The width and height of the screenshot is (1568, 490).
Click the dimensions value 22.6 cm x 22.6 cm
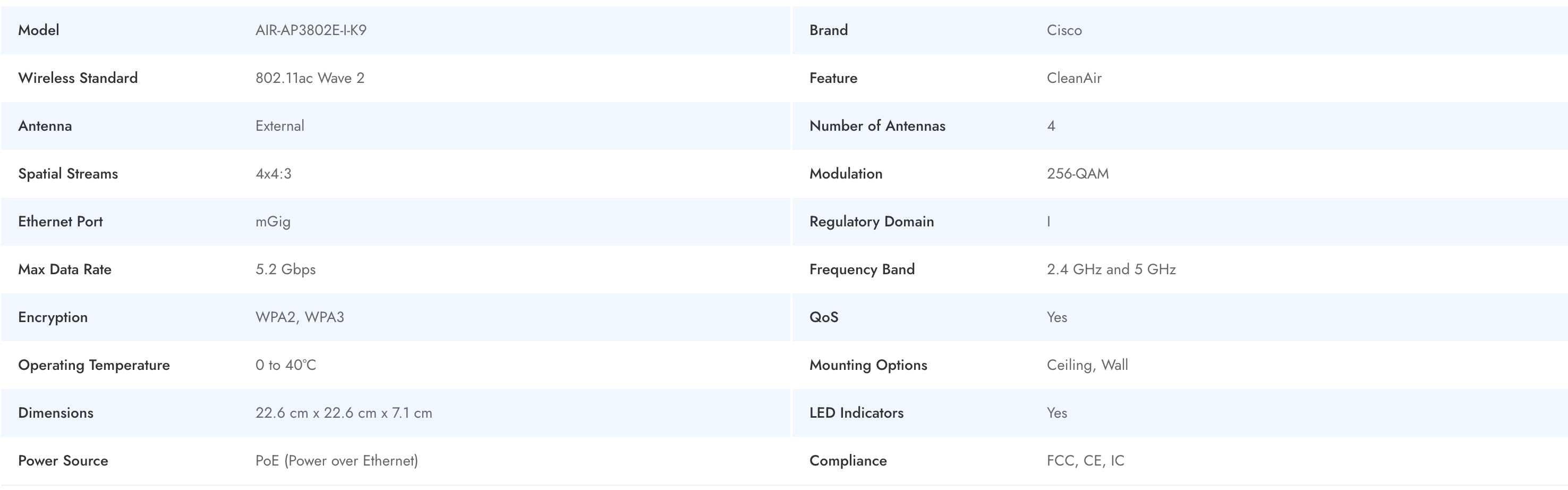343,413
